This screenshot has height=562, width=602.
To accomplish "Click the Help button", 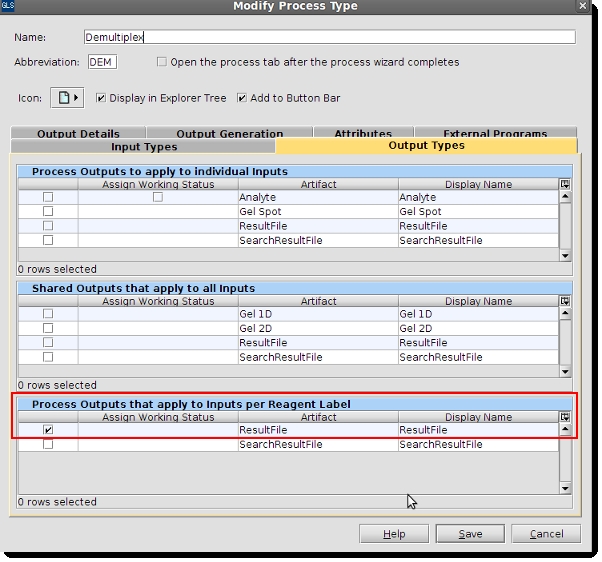I will click(394, 534).
